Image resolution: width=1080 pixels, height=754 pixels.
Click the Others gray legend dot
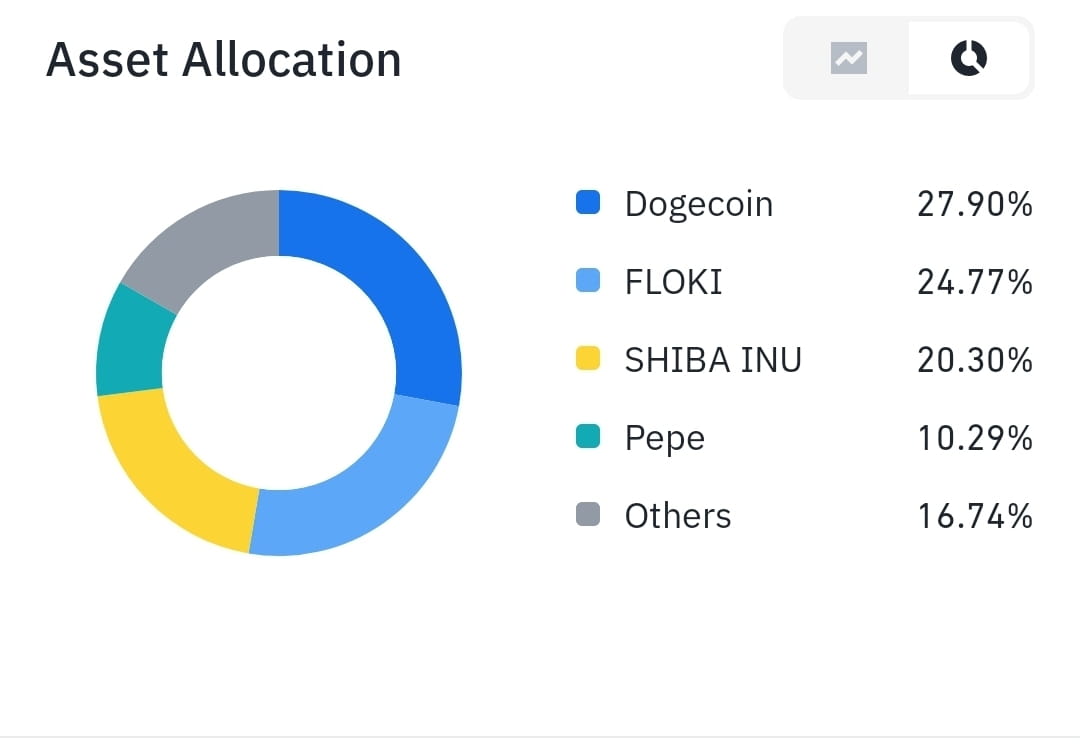588,515
